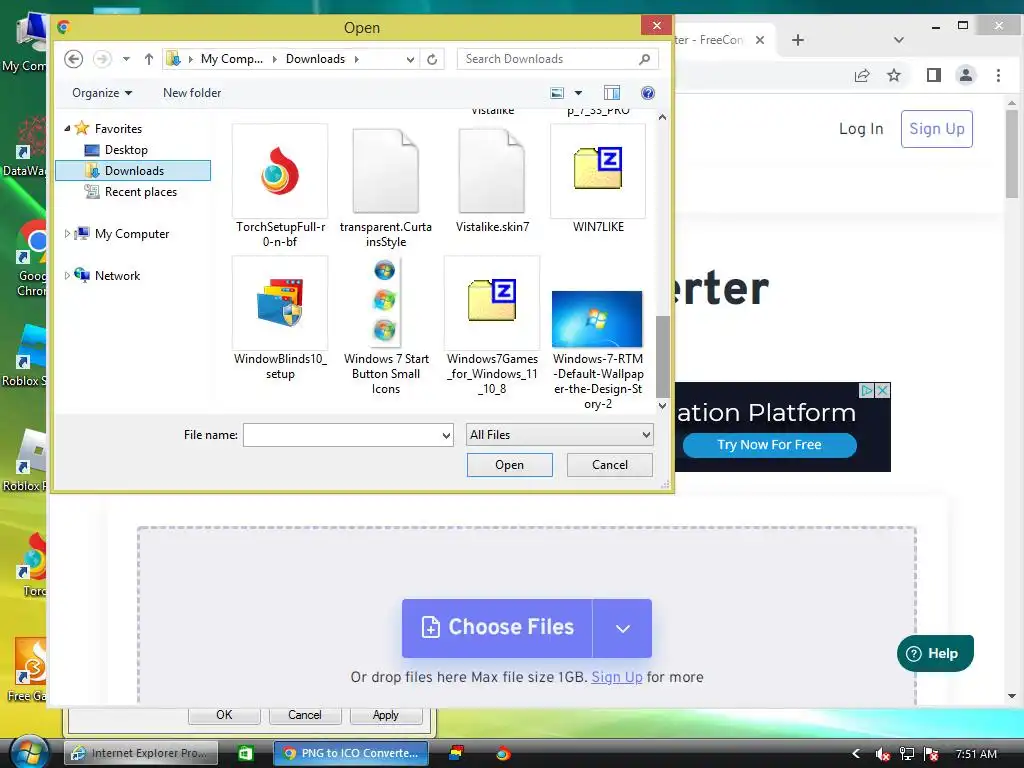Open recent locations dropdown arrow
Image resolution: width=1024 pixels, height=768 pixels.
[126, 59]
